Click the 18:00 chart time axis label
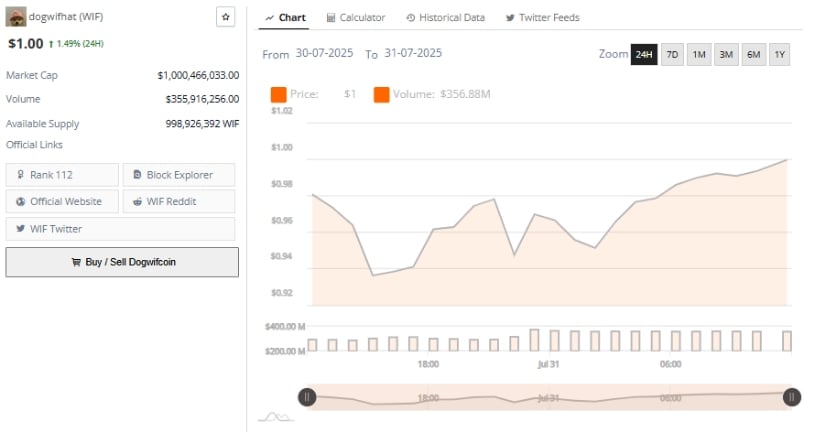 tap(428, 364)
